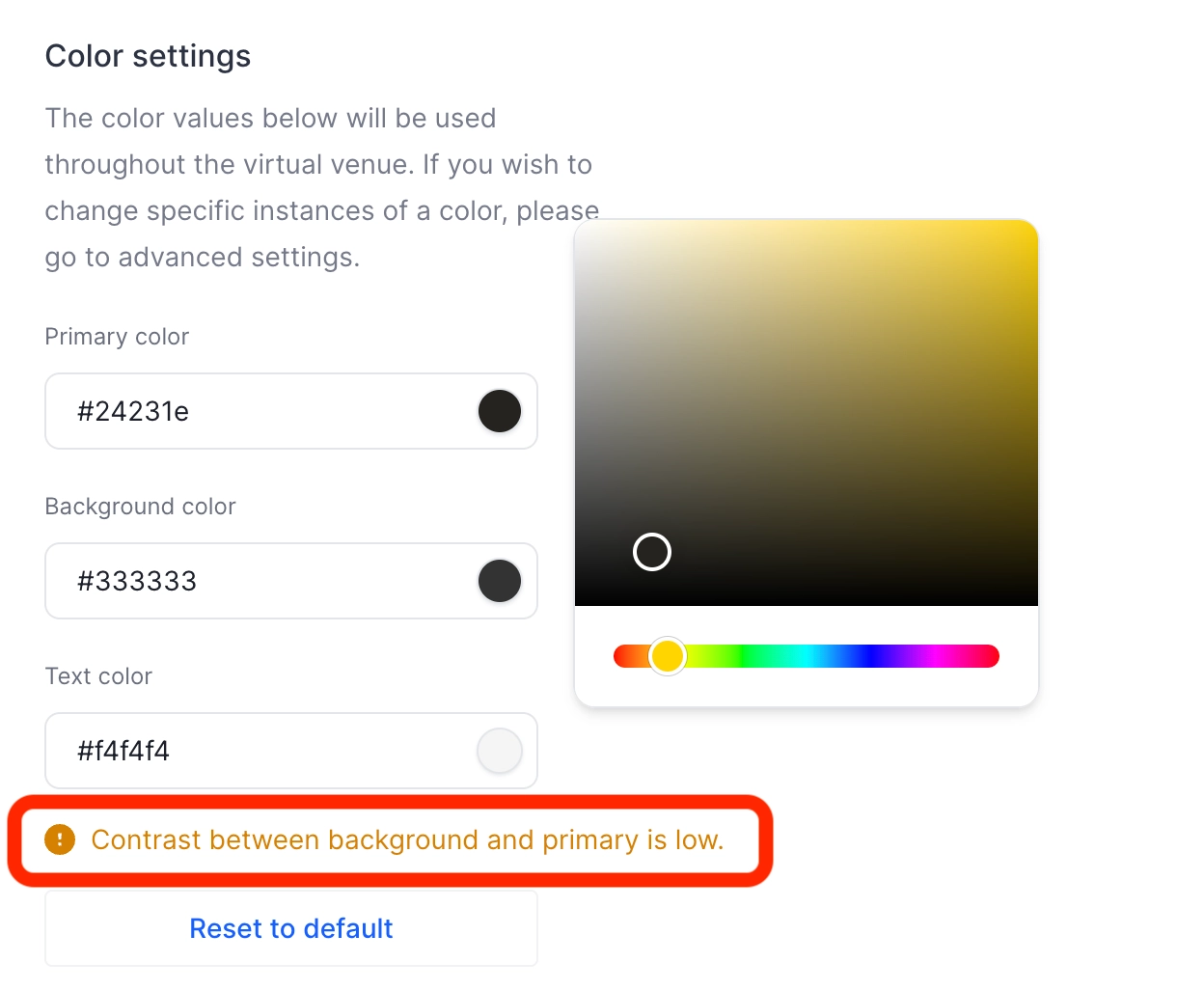1204x990 pixels.
Task: Click the Background color swatch circle
Action: 499,581
